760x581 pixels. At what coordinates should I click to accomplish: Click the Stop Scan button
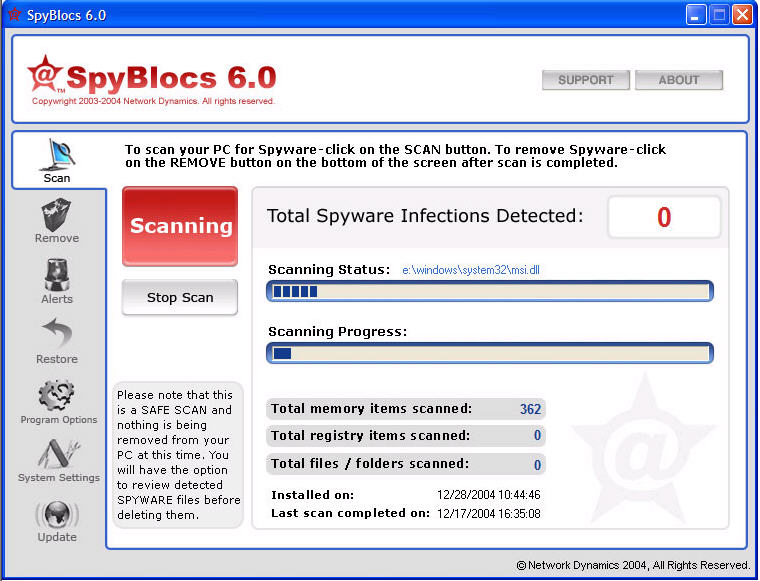click(x=180, y=297)
